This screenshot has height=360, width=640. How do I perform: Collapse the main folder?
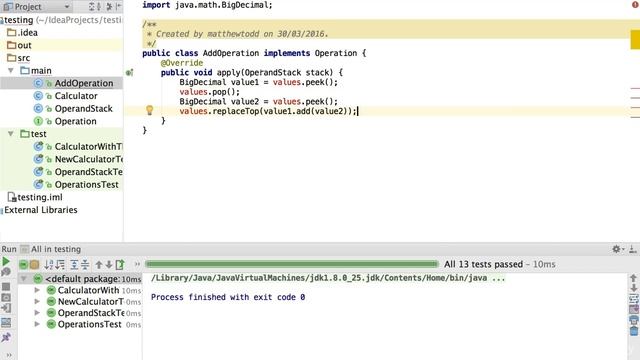point(11,71)
